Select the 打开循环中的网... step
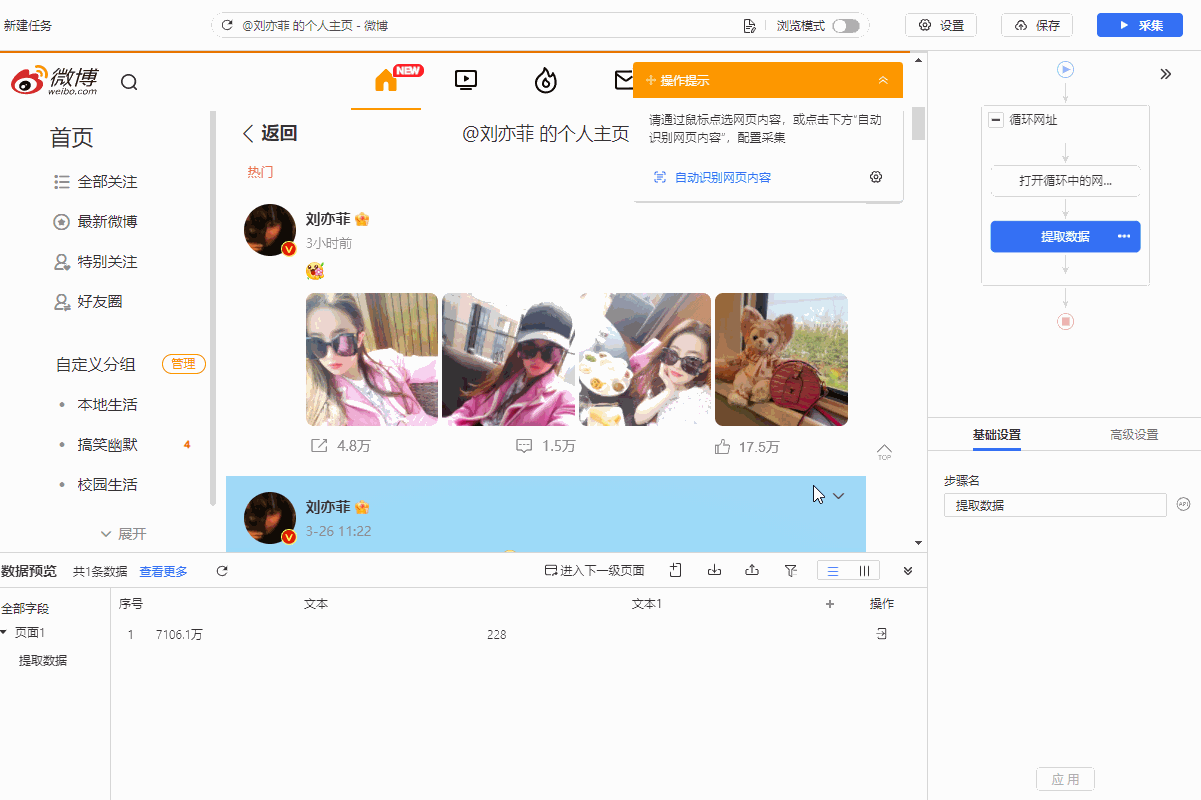 pyautogui.click(x=1065, y=181)
